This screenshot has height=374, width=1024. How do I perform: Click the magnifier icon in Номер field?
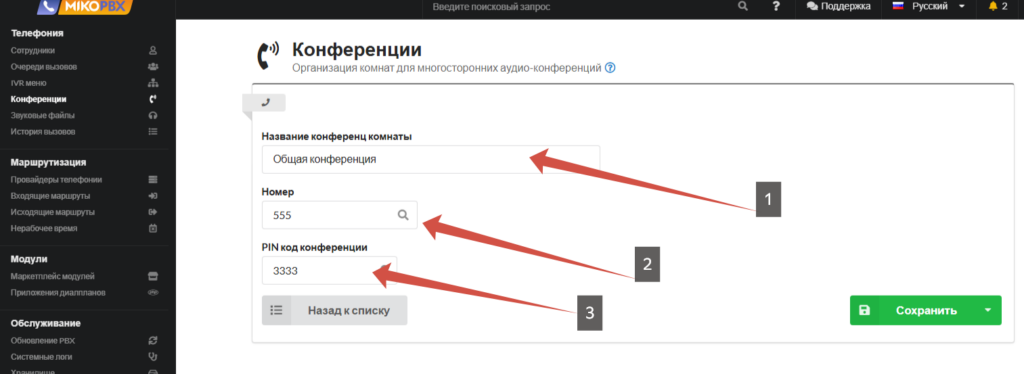(x=403, y=215)
